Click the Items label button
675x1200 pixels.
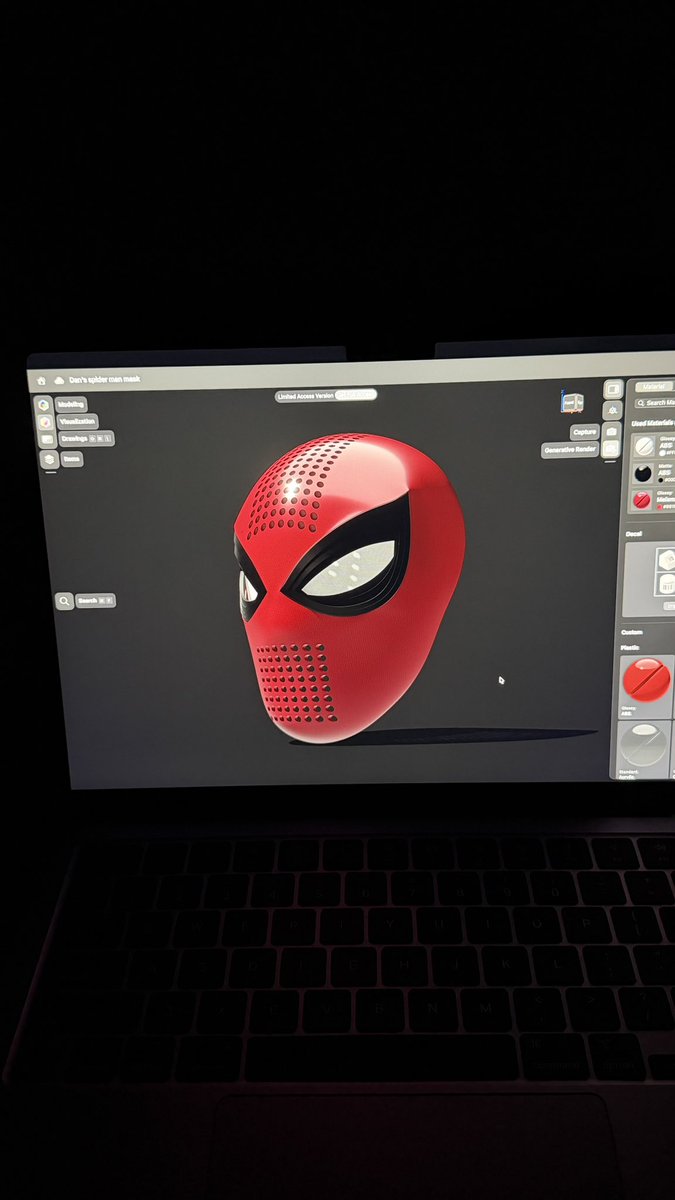72,459
